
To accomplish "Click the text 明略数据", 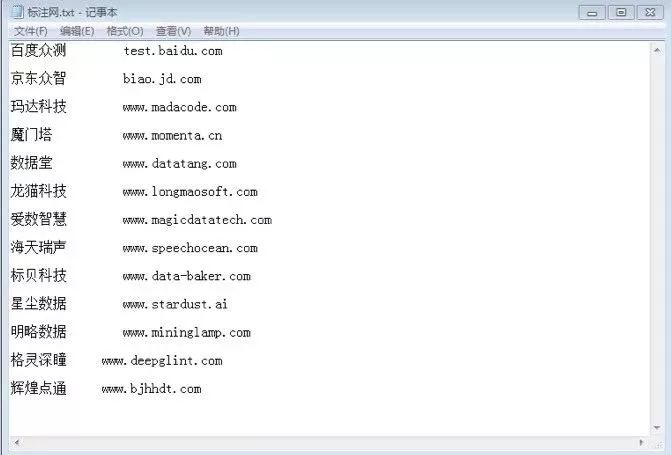I will coord(39,332).
